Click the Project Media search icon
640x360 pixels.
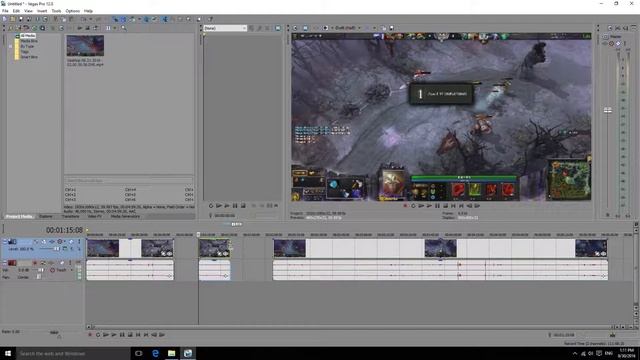tap(123, 28)
